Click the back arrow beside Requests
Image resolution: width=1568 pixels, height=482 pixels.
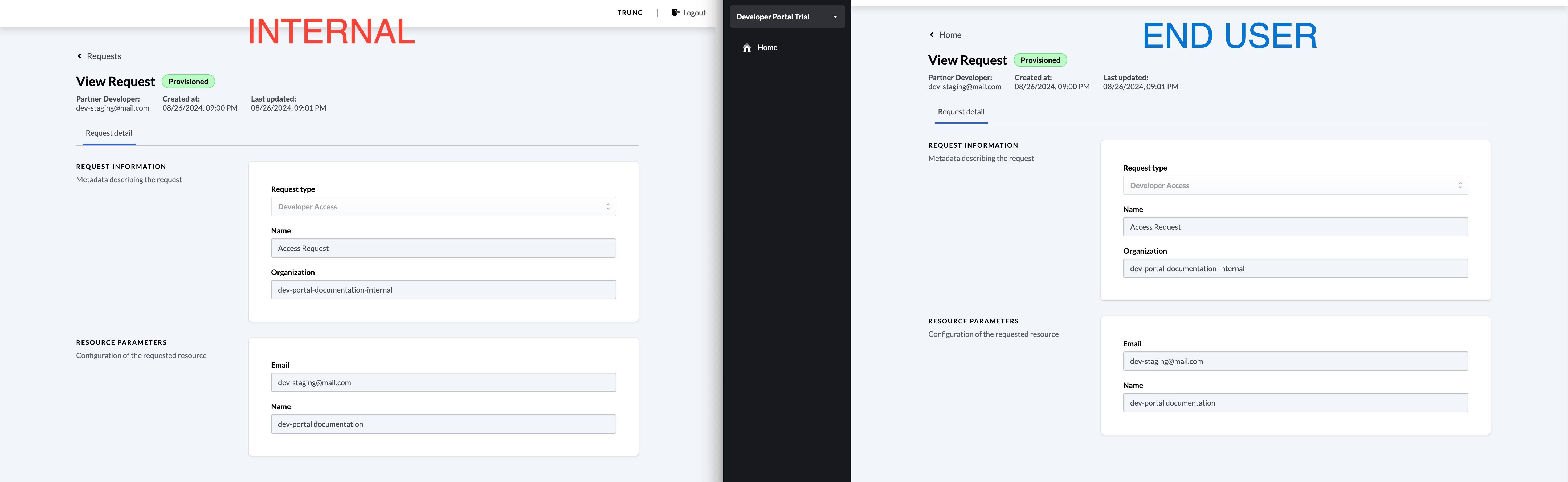pyautogui.click(x=80, y=55)
